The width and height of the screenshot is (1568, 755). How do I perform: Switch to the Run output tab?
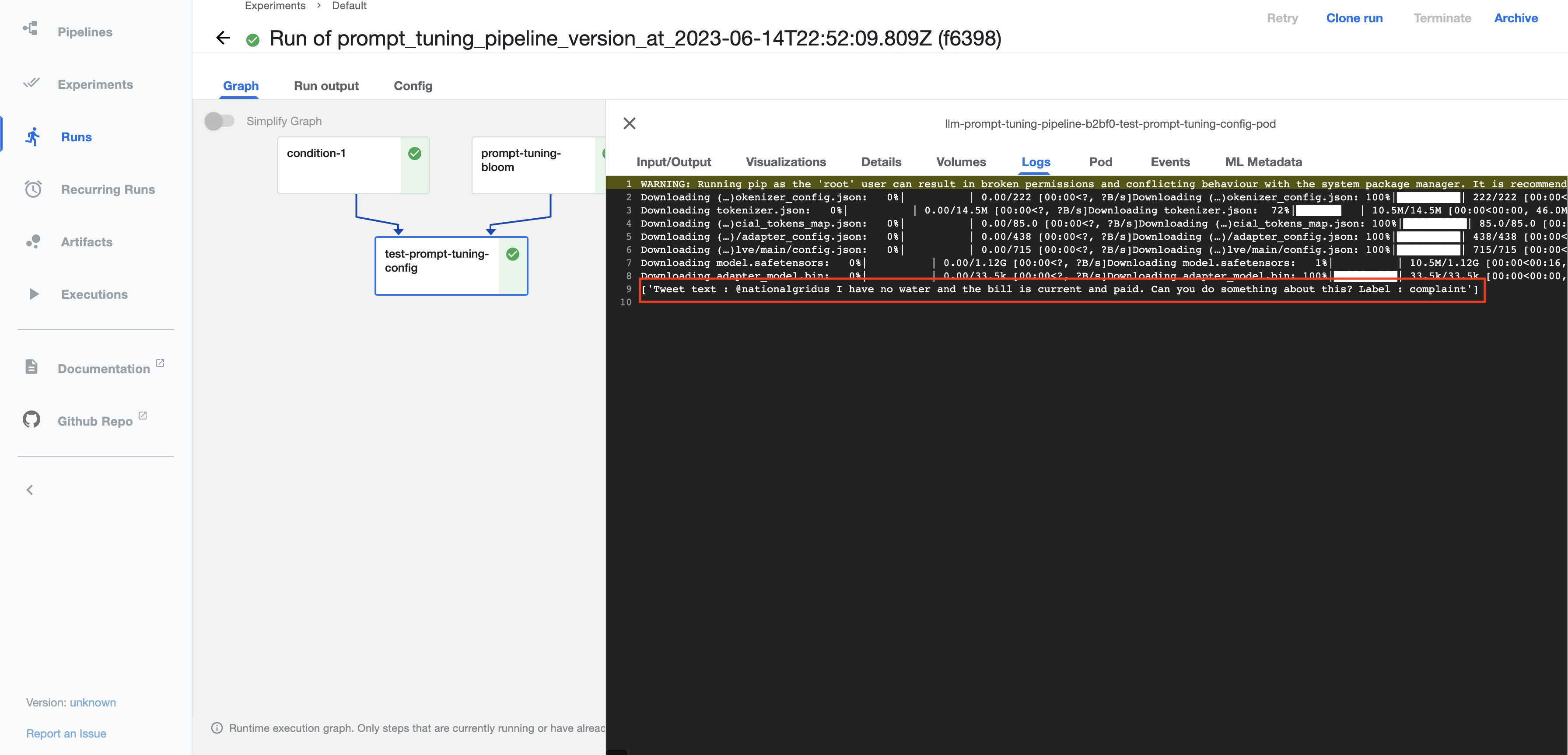tap(326, 86)
